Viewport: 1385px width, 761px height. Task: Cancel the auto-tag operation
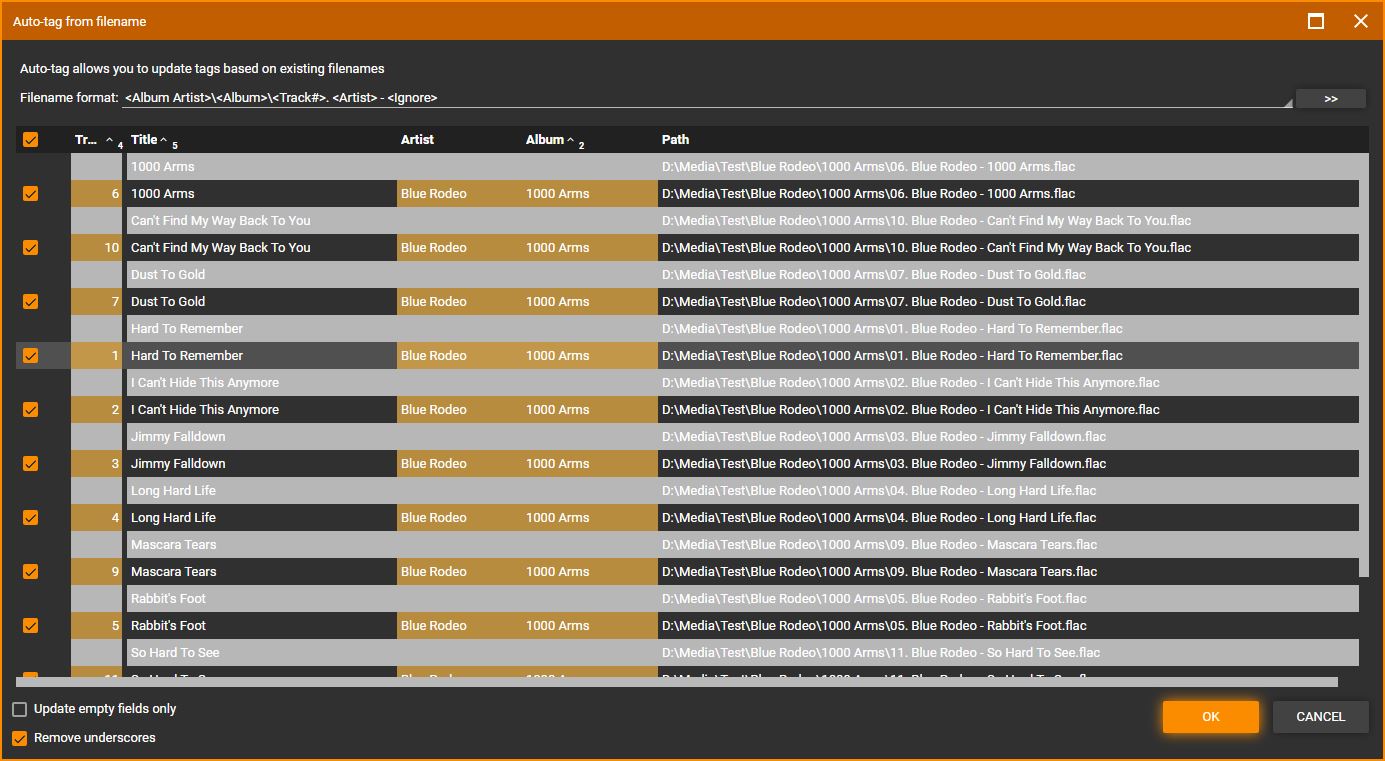coord(1320,716)
